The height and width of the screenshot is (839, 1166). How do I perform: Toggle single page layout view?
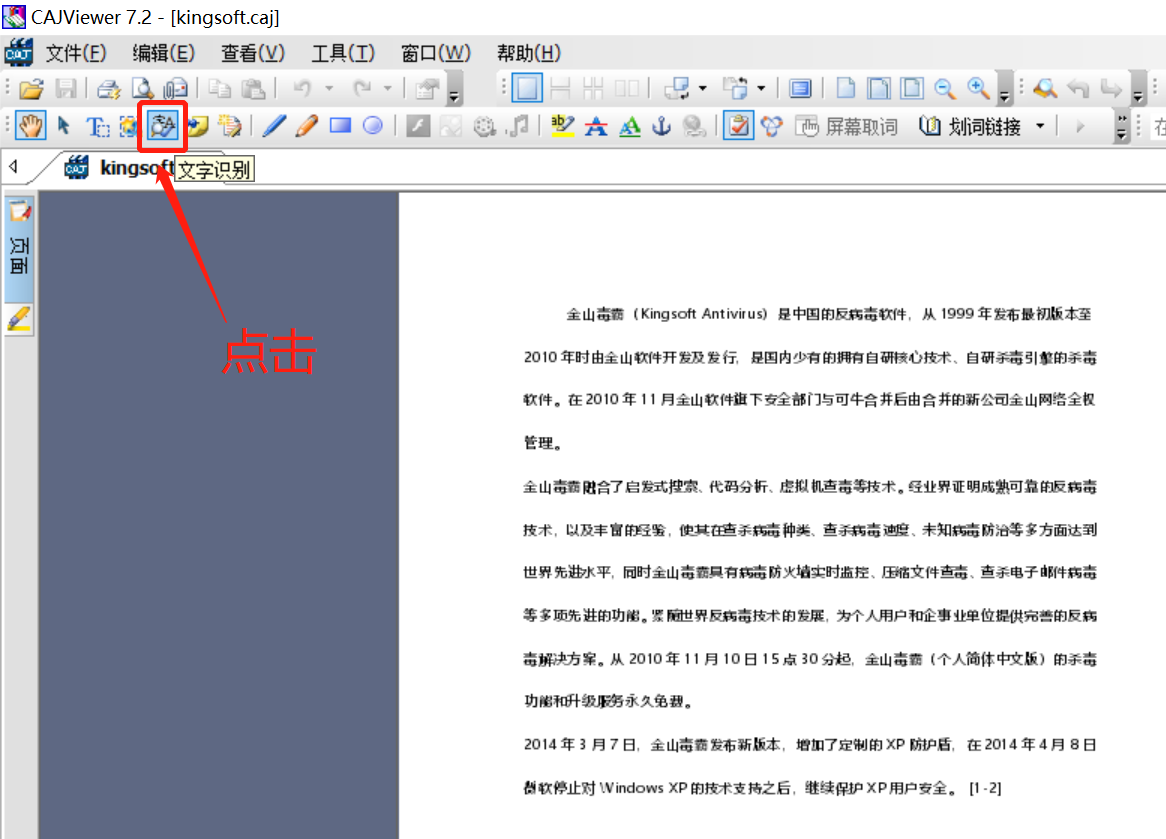click(526, 89)
